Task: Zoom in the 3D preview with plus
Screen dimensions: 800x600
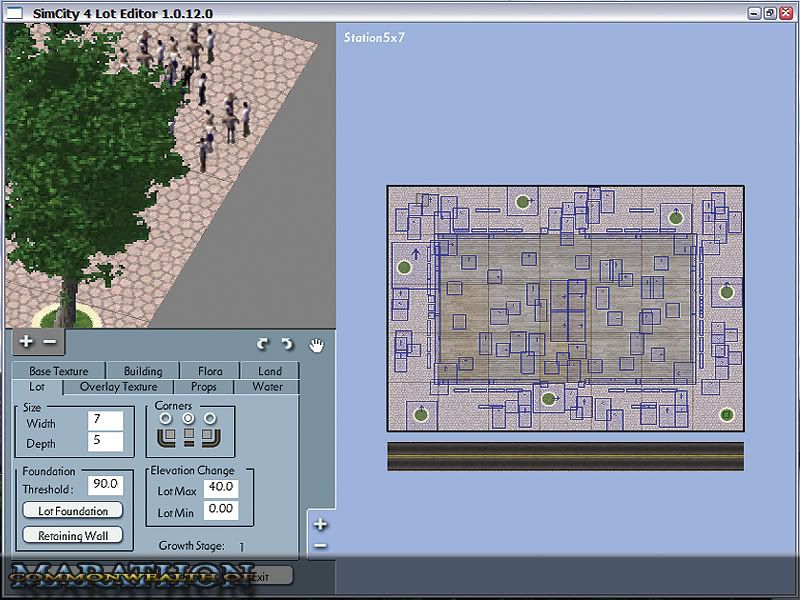Action: click(26, 341)
